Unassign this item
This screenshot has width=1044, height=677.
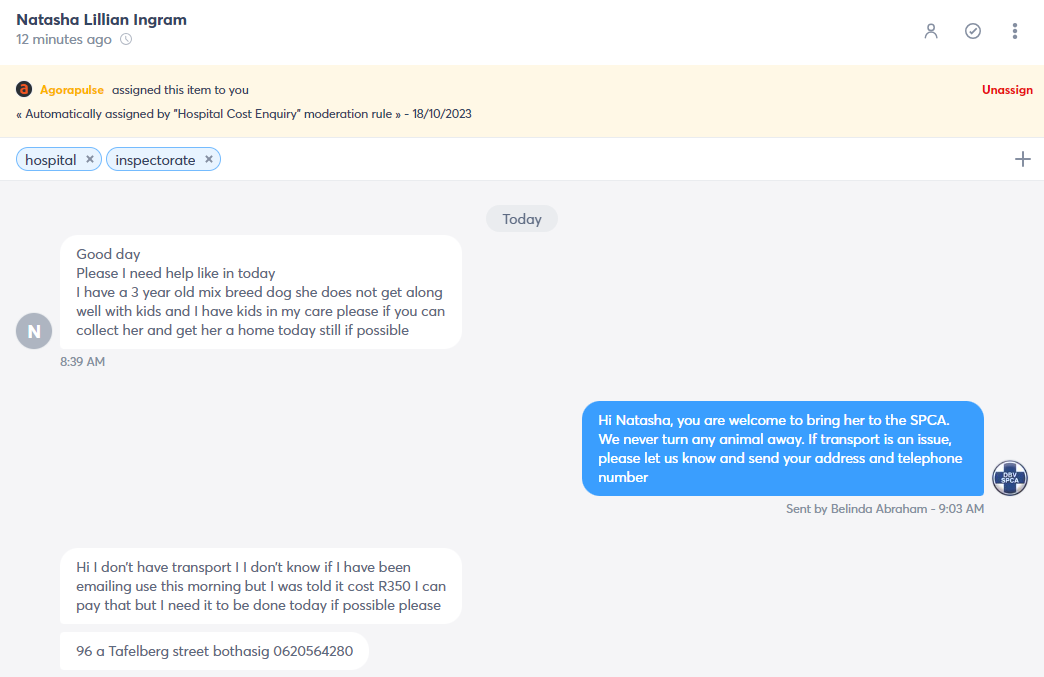[x=1007, y=90]
